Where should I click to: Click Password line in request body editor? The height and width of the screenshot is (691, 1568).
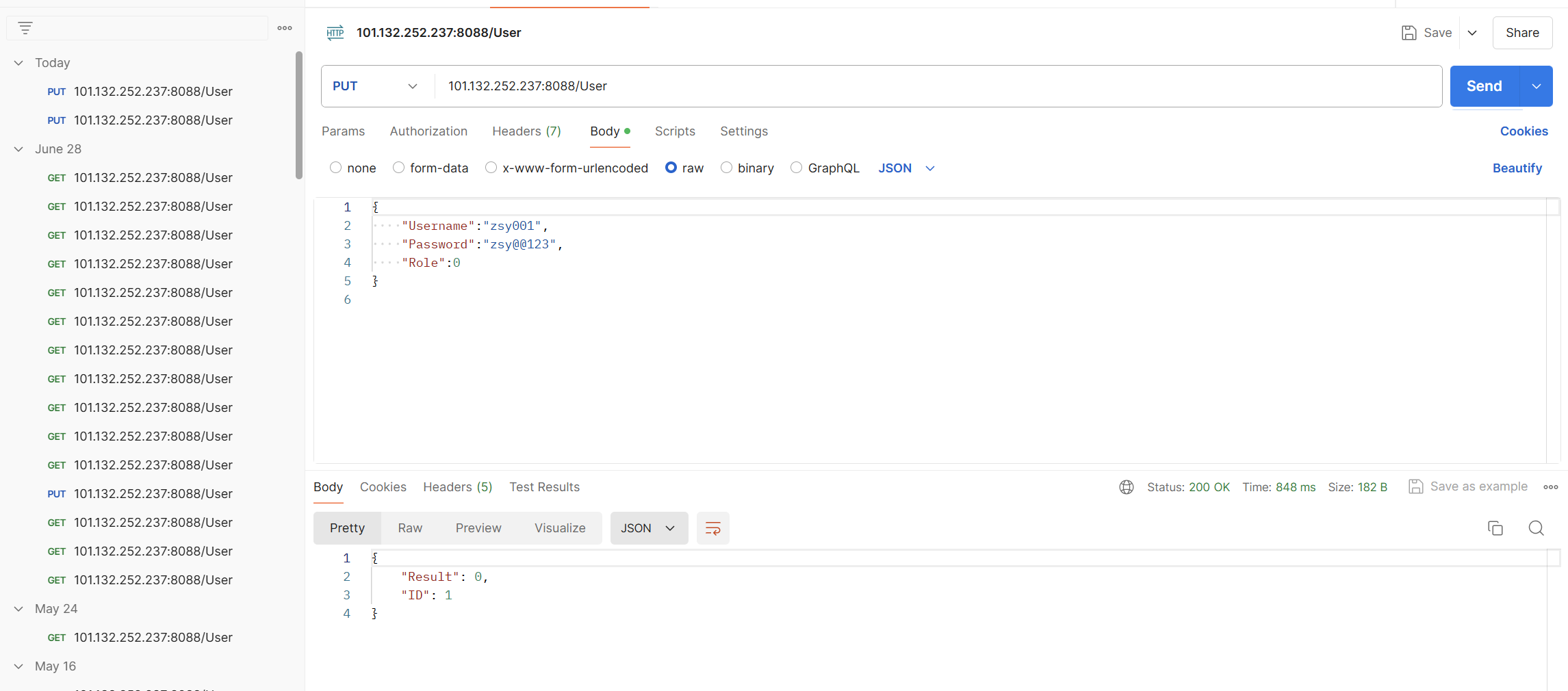pos(482,244)
